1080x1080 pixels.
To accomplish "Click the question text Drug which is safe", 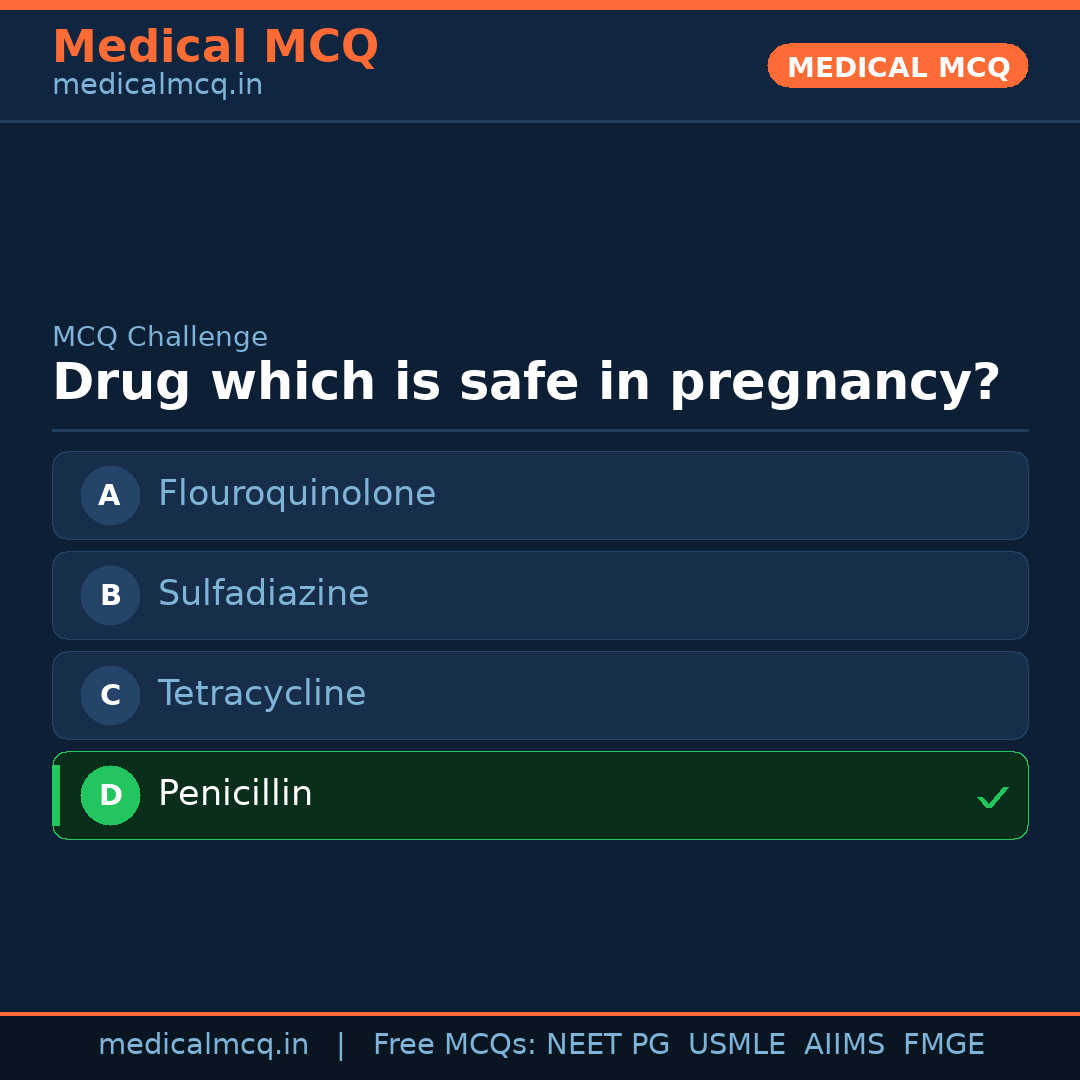I will (527, 381).
